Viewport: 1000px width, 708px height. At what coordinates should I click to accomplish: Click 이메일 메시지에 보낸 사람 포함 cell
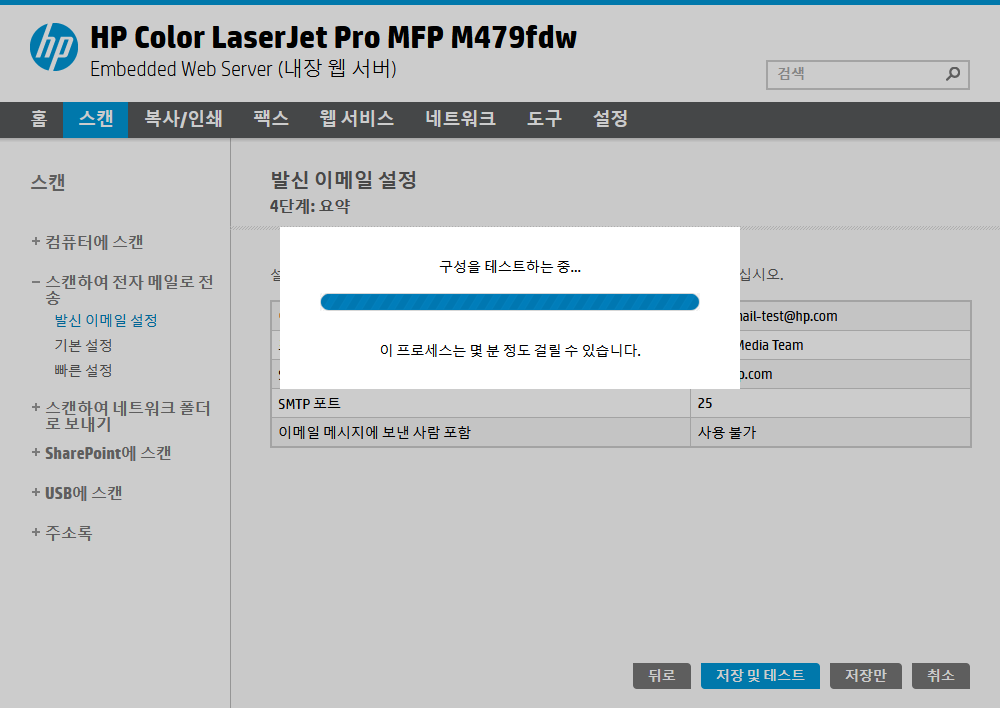(x=482, y=432)
